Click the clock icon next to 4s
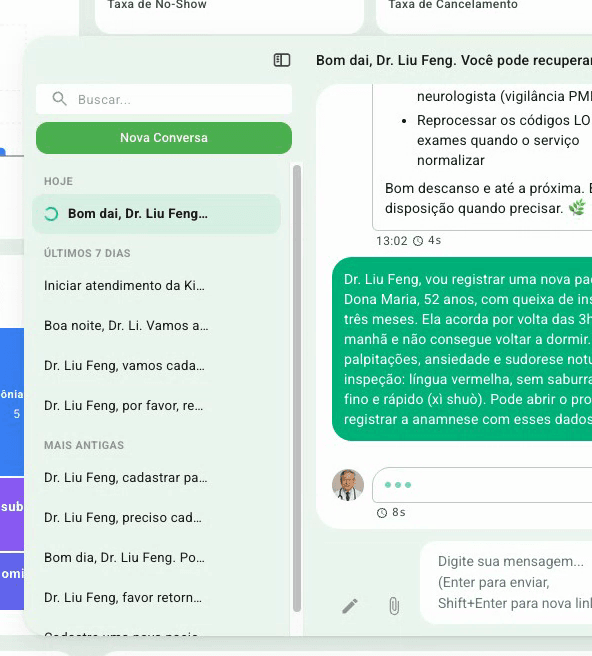The width and height of the screenshot is (592, 656). 418,241
